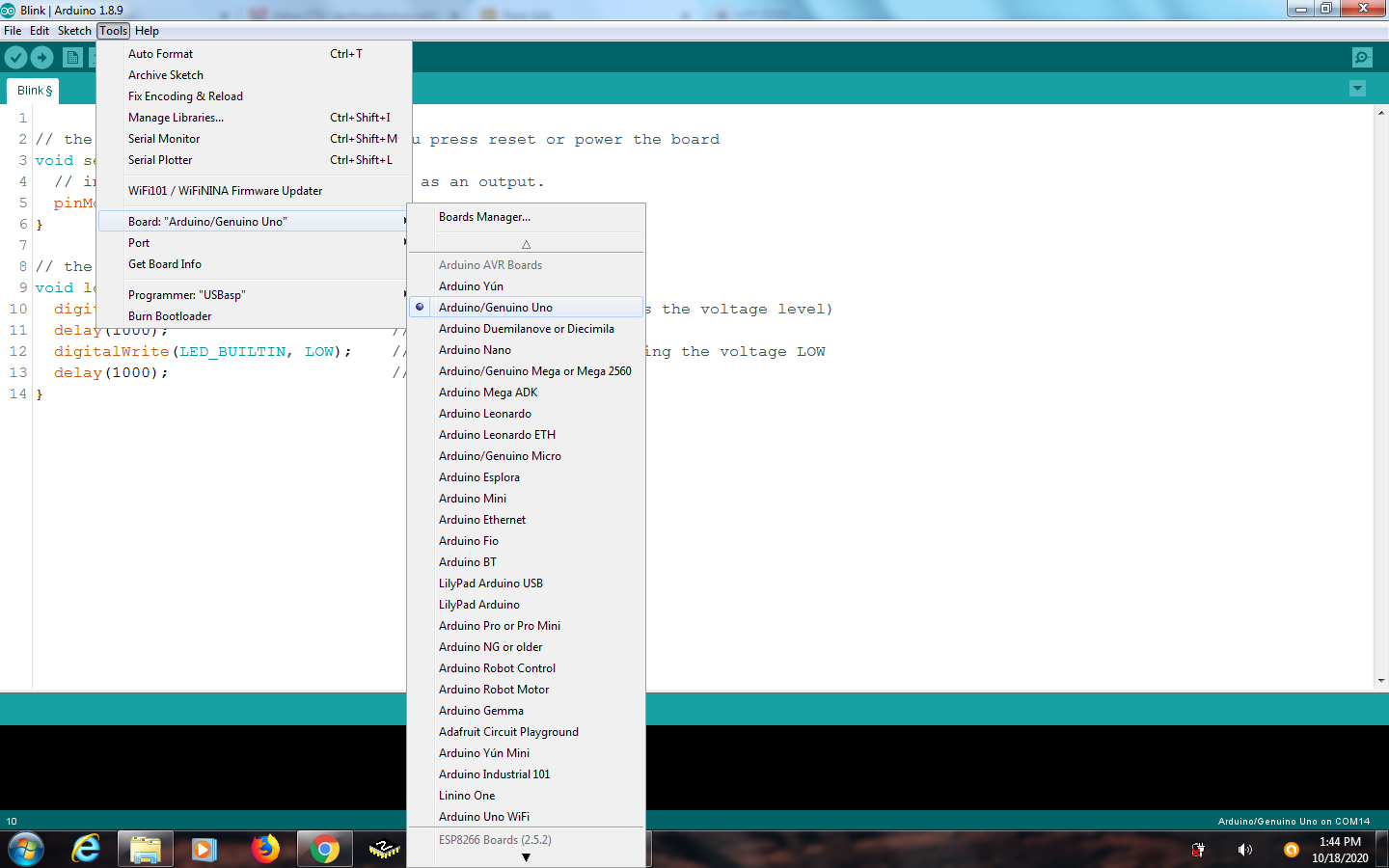Click the Verify checkmark toolbar icon
Image resolution: width=1389 pixels, height=868 pixels.
pos(15,57)
